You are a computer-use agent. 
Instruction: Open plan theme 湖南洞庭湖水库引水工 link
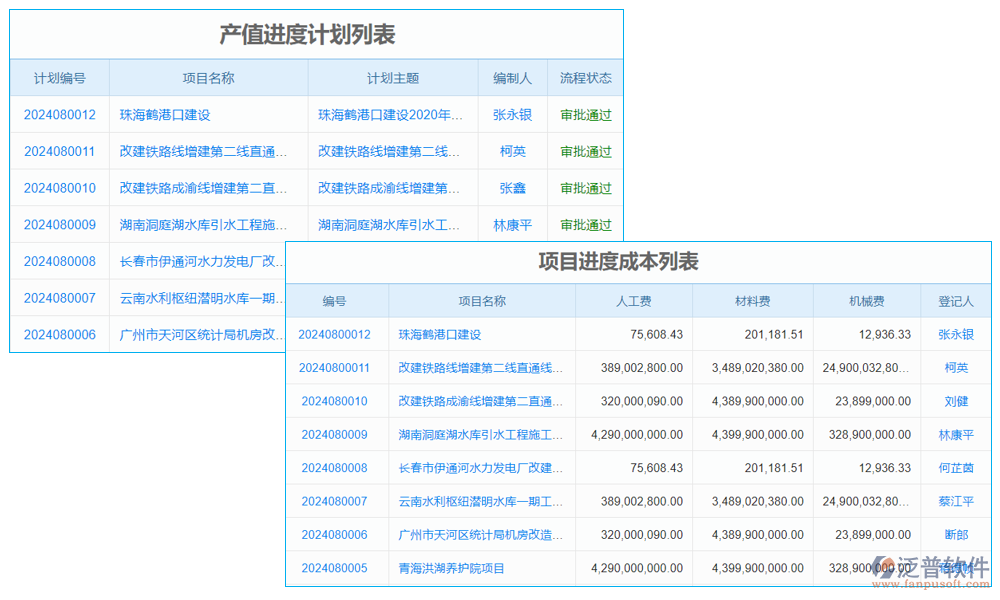(x=392, y=225)
